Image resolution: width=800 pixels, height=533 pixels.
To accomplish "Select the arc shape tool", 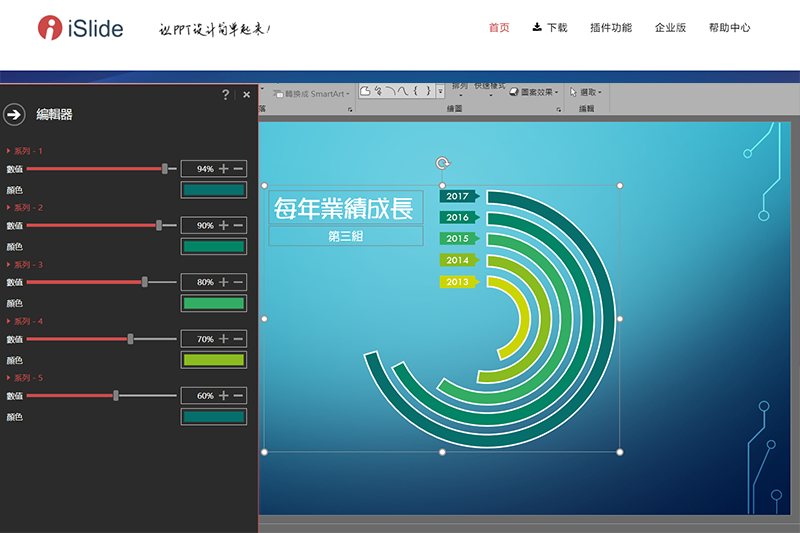I will (390, 91).
